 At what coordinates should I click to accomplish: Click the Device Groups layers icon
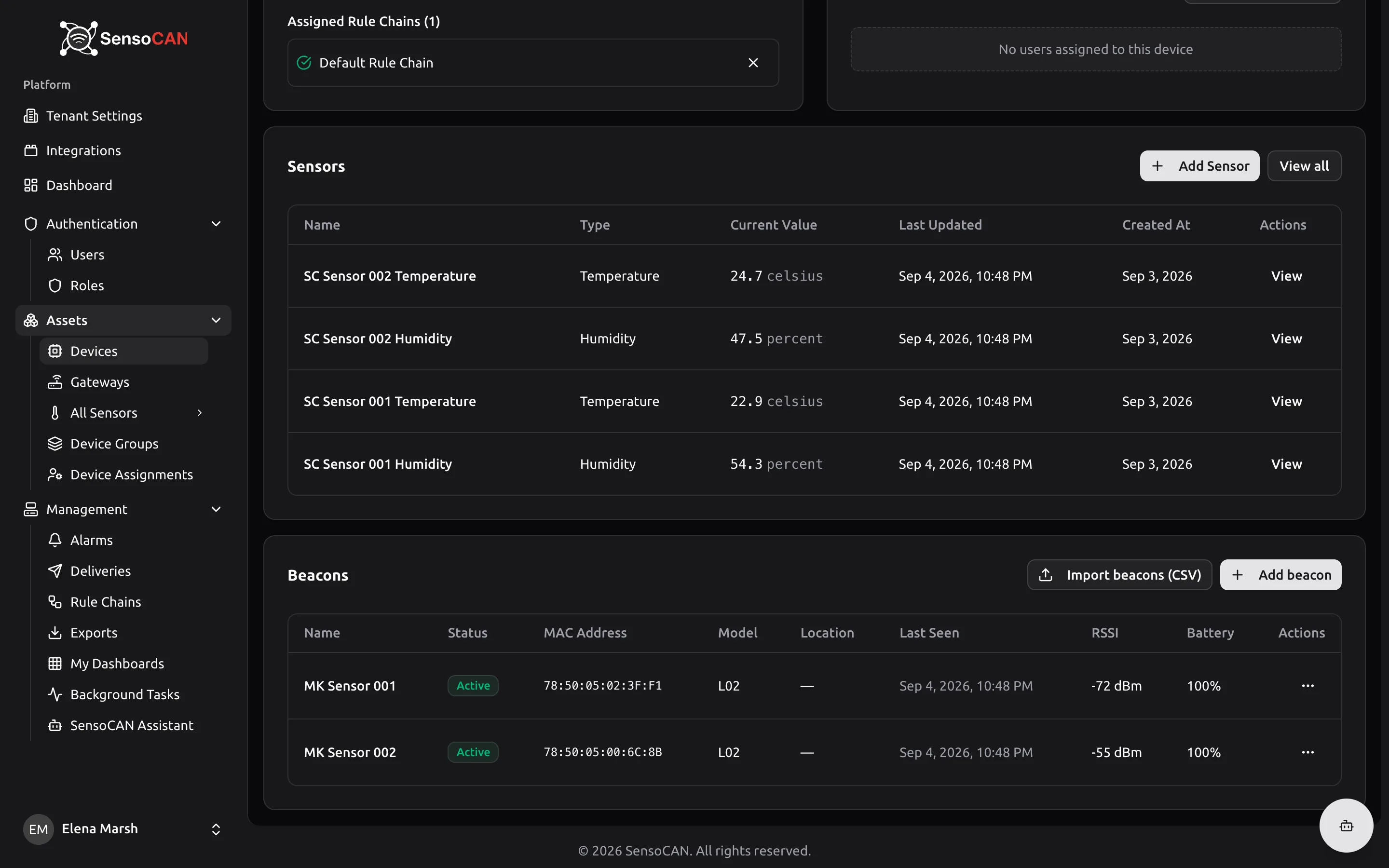click(54, 444)
